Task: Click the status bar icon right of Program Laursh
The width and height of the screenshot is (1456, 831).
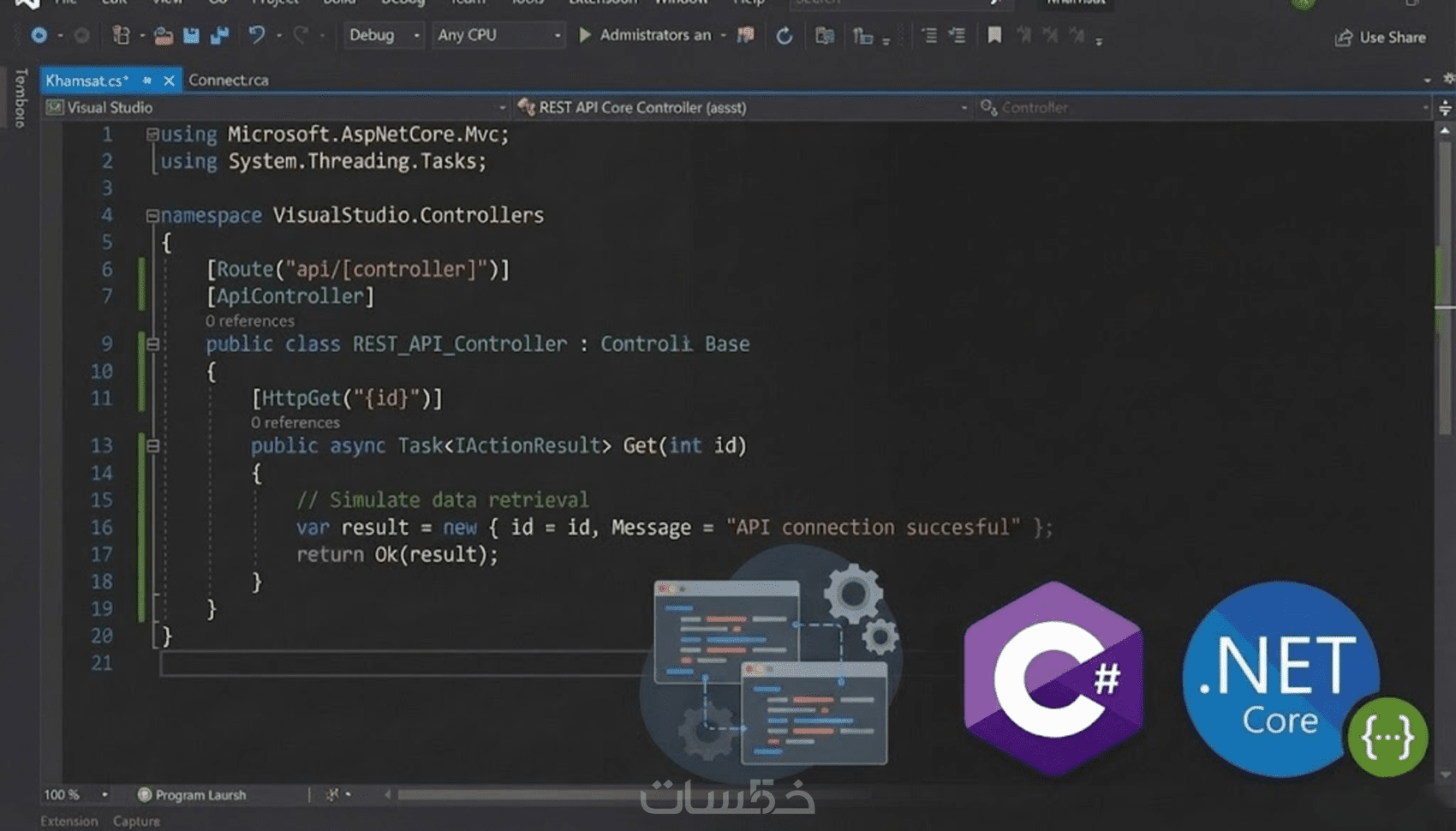Action: point(332,794)
